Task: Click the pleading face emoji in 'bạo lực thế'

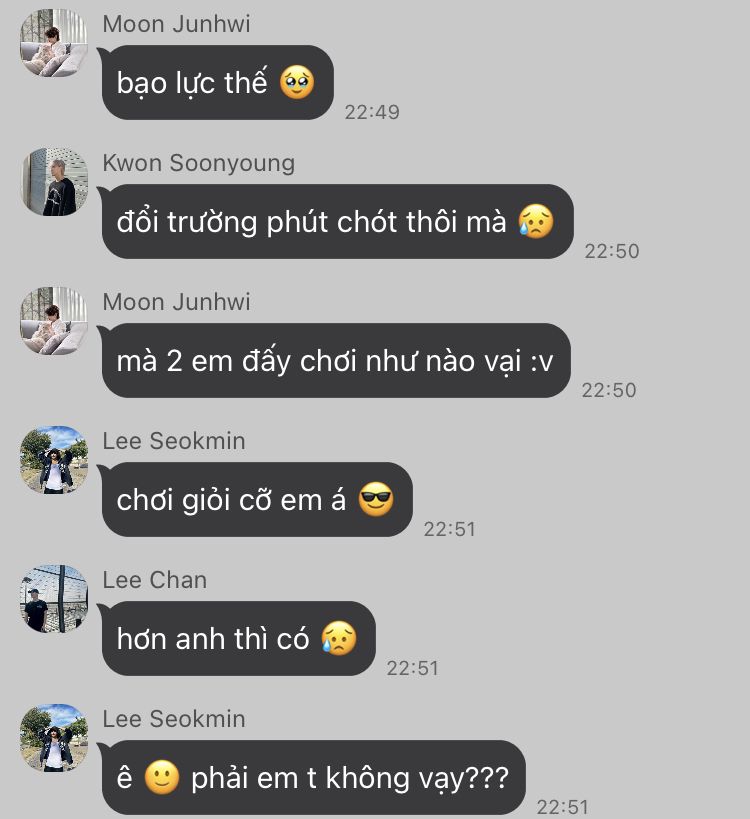Action: click(297, 83)
